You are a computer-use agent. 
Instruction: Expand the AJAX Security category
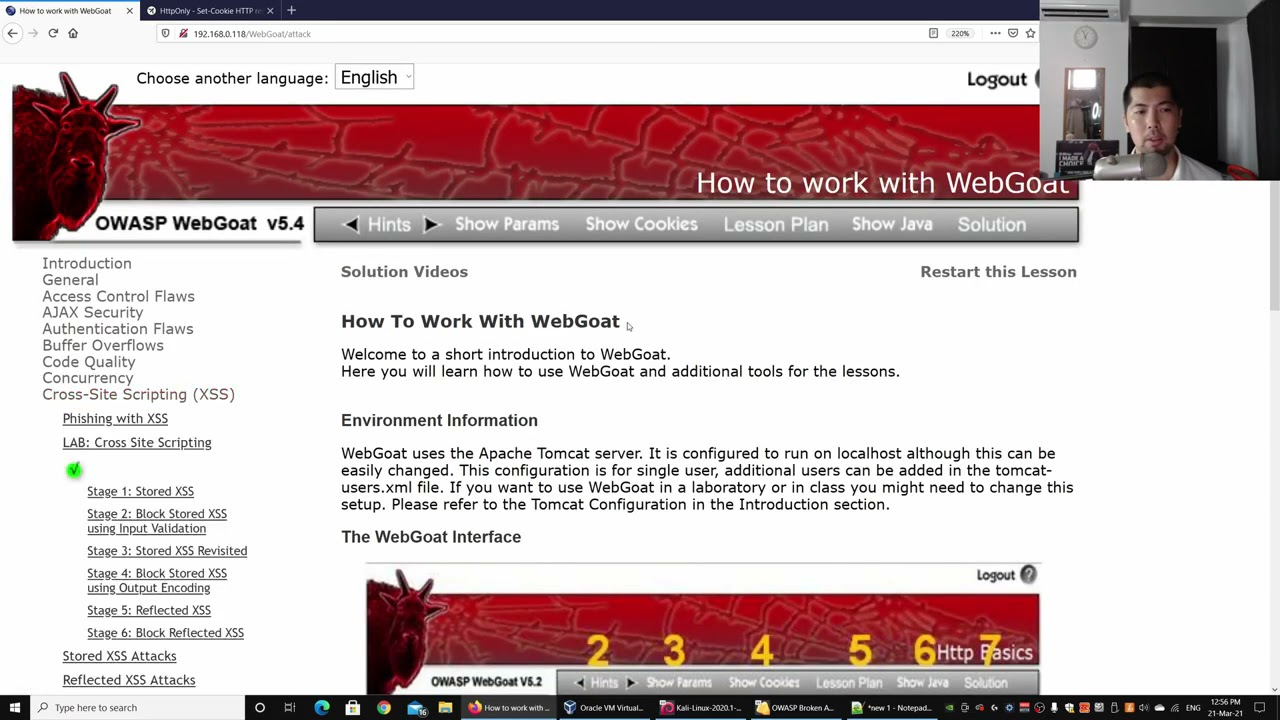click(92, 312)
